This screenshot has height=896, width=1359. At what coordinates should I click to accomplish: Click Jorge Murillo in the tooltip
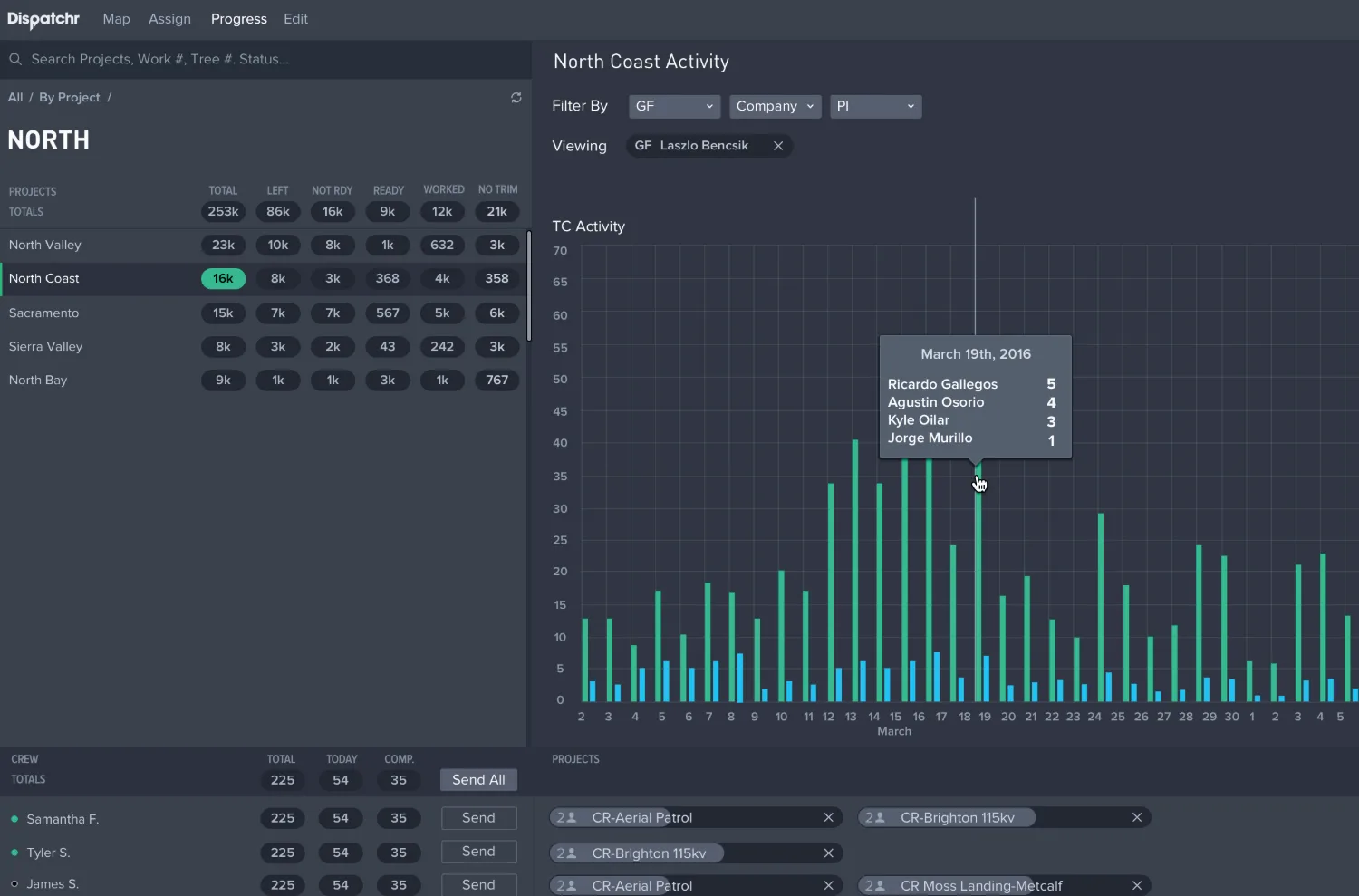930,438
